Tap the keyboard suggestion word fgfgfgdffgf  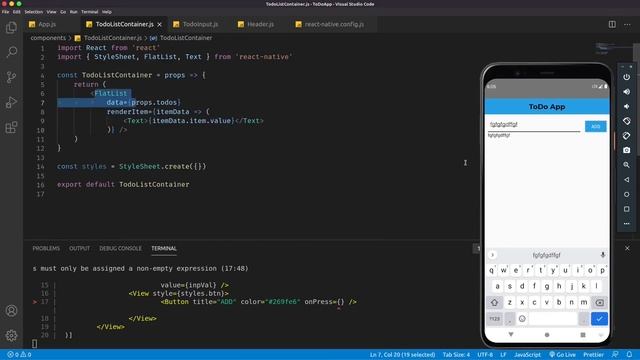(x=547, y=255)
